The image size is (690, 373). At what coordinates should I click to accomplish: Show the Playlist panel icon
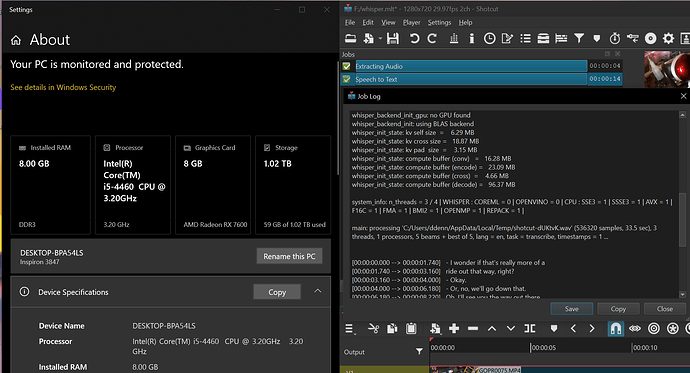pyautogui.click(x=525, y=39)
